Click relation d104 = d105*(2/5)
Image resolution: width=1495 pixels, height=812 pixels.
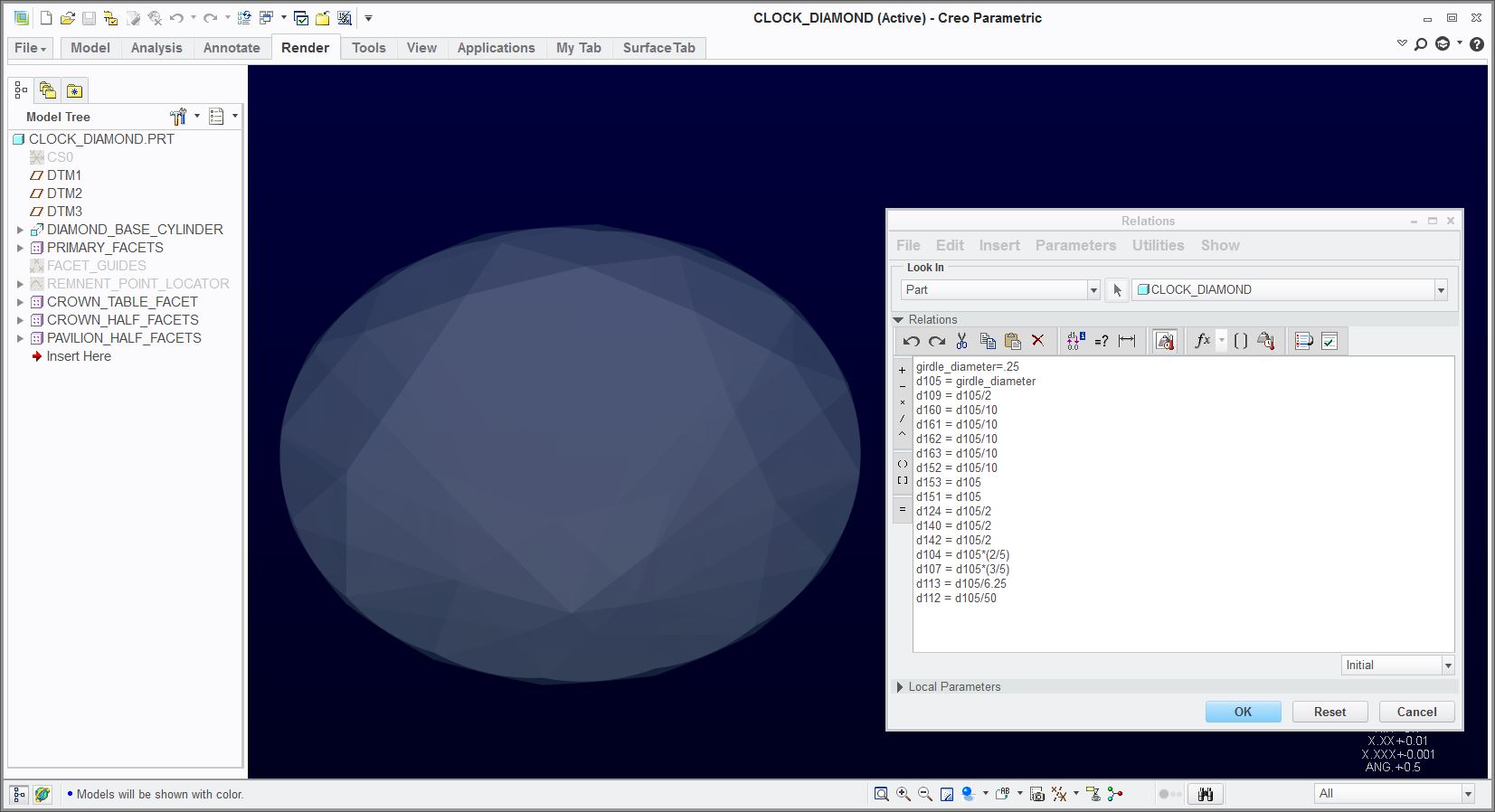(962, 554)
